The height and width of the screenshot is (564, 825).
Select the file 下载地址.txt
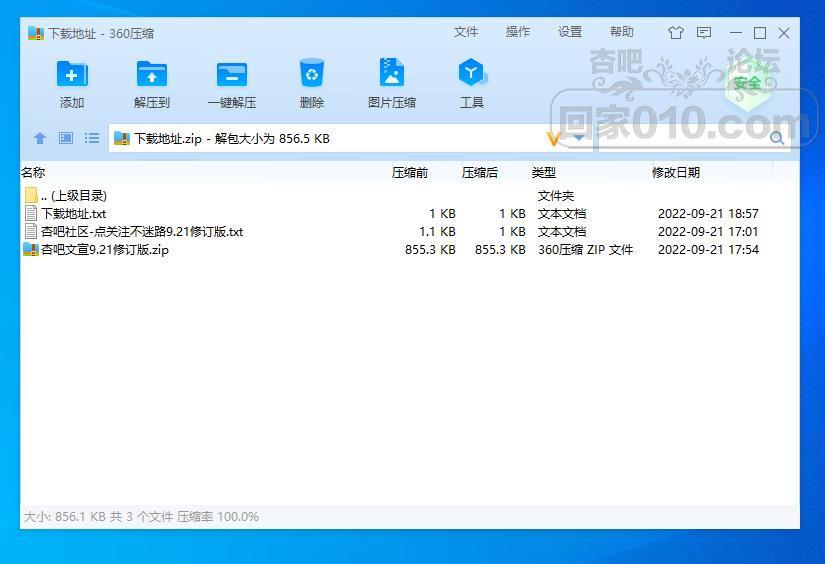coord(74,214)
